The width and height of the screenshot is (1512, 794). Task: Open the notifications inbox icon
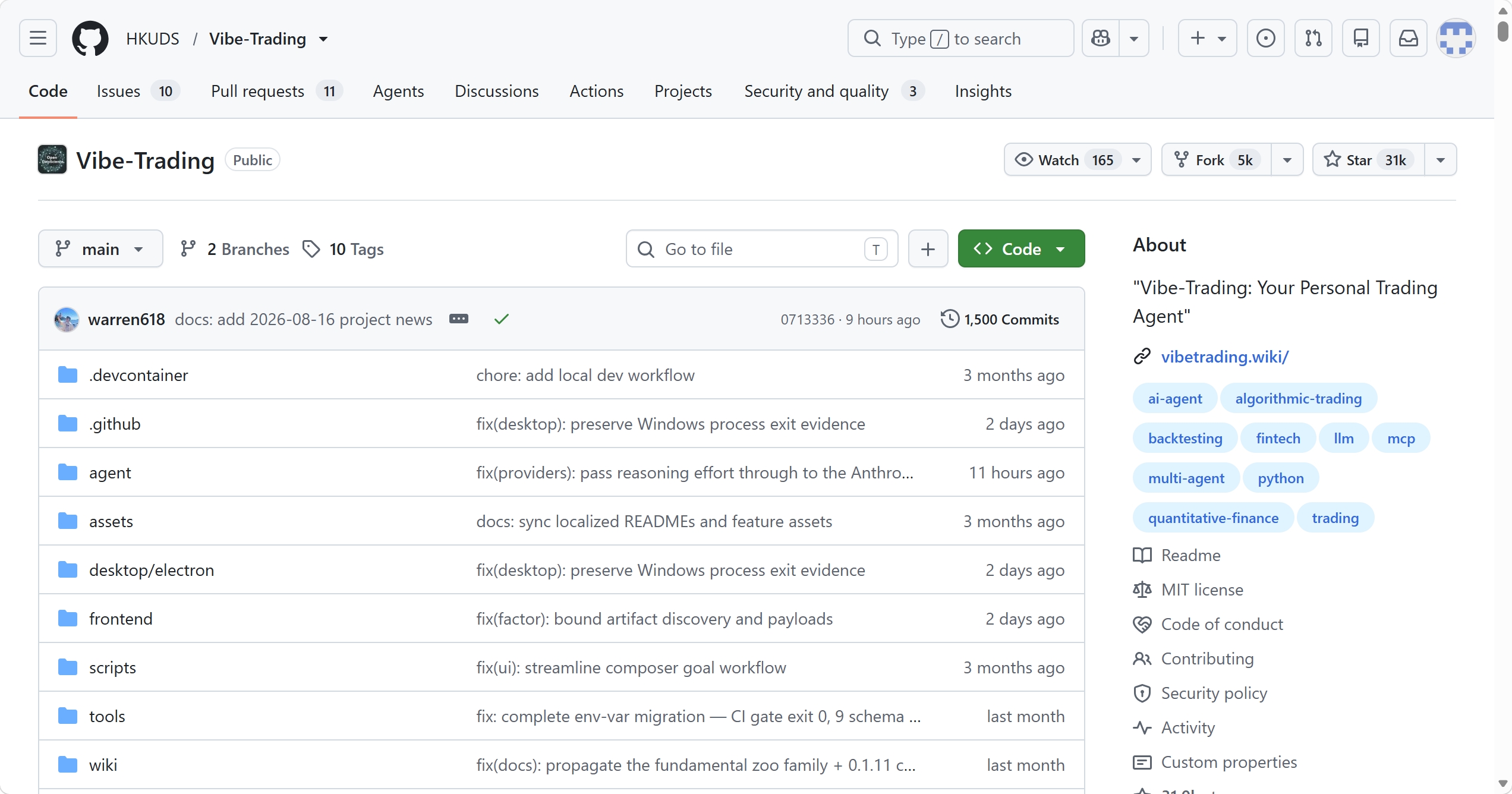pyautogui.click(x=1409, y=39)
